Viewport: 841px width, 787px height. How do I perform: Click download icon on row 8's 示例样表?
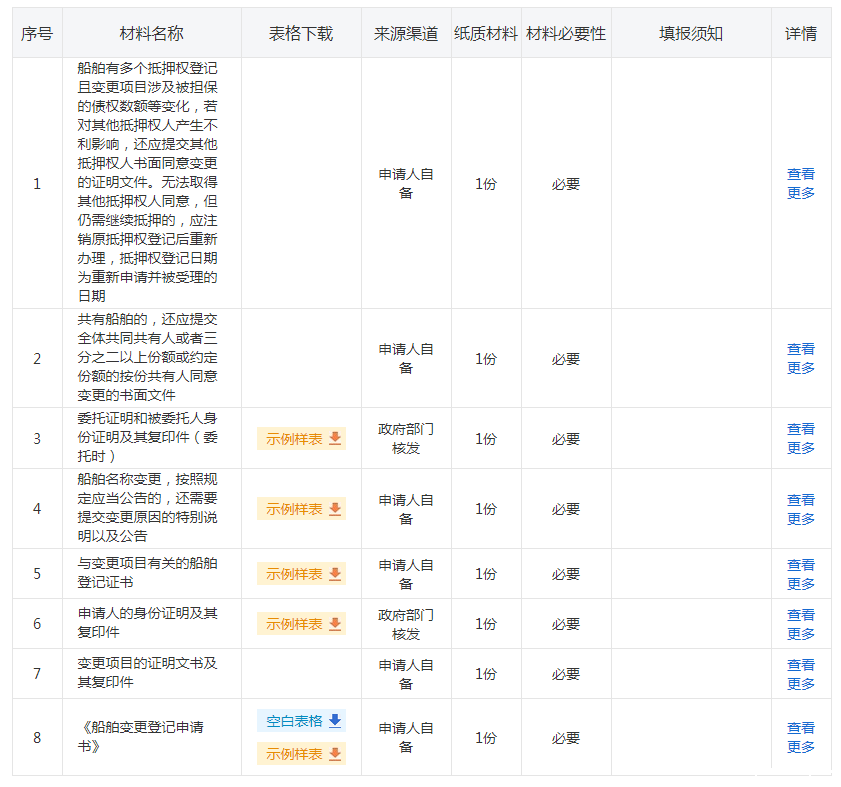pyautogui.click(x=335, y=754)
